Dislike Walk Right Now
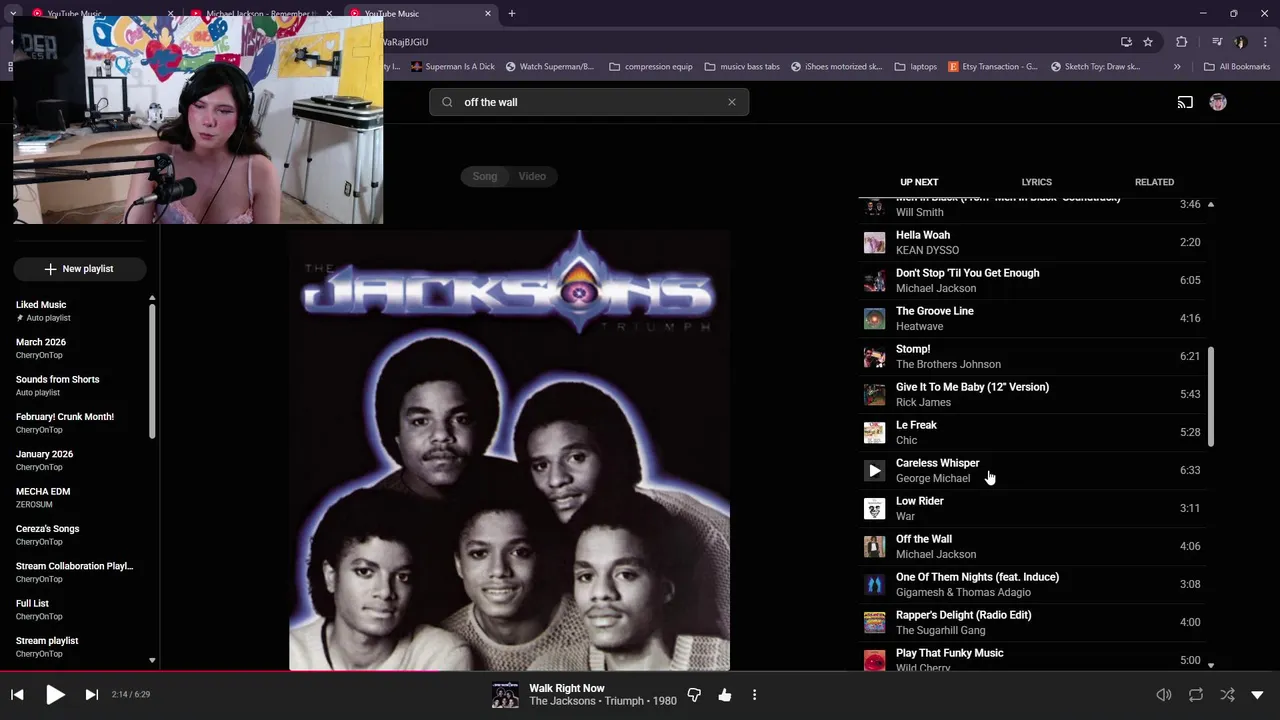The image size is (1280, 720). 694,695
